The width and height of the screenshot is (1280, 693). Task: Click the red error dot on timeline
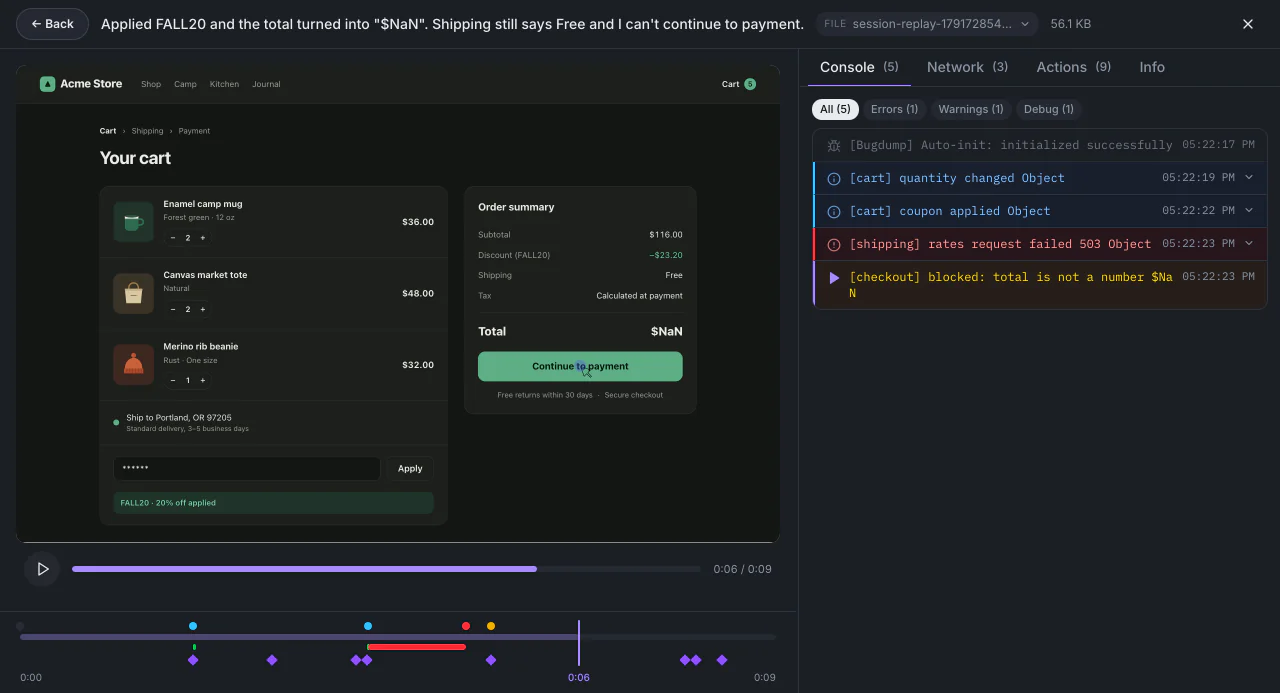click(x=466, y=626)
